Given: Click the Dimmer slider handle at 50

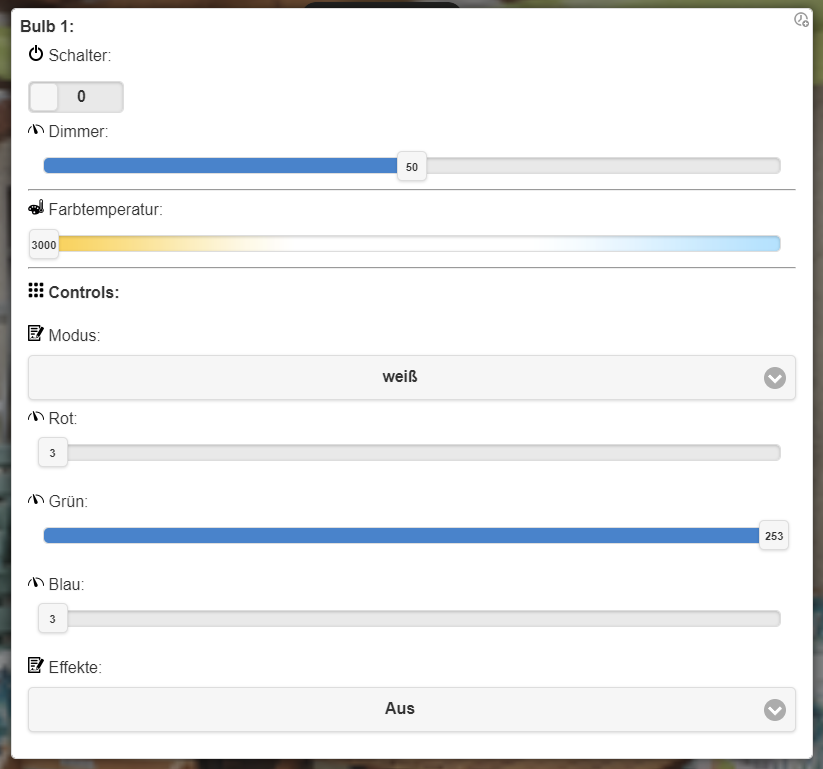Looking at the screenshot, I should [412, 166].
